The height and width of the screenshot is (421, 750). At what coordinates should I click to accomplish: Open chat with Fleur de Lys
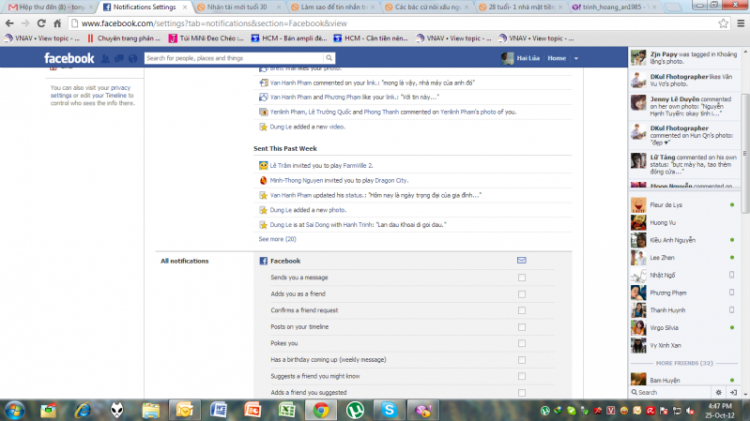coord(684,205)
